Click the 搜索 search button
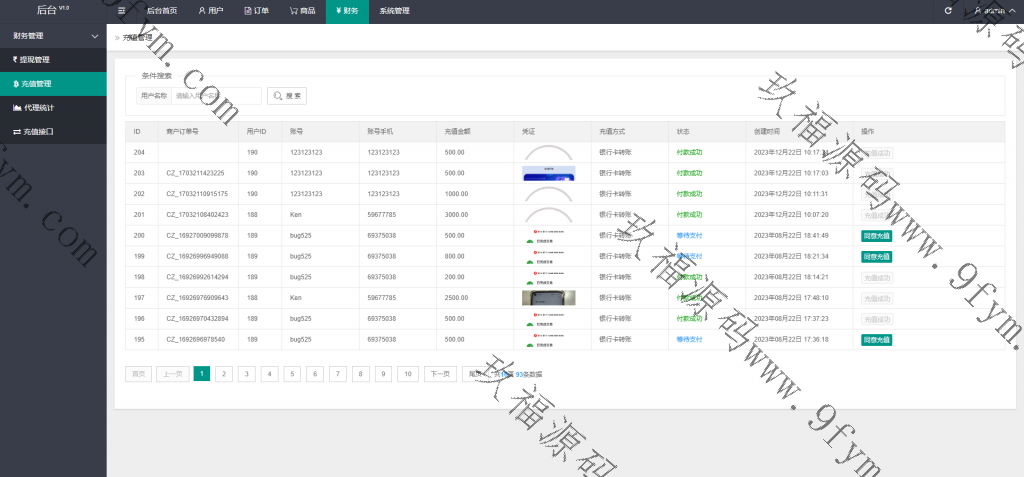The image size is (1024, 477). (287, 96)
